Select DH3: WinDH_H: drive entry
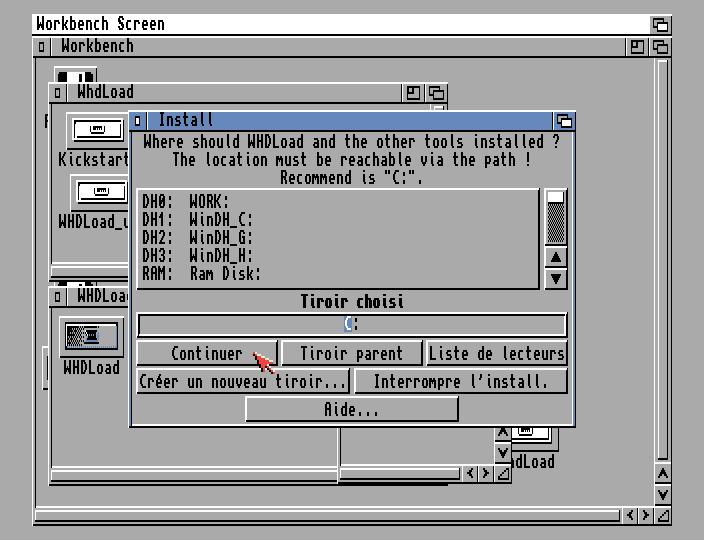 click(x=338, y=255)
